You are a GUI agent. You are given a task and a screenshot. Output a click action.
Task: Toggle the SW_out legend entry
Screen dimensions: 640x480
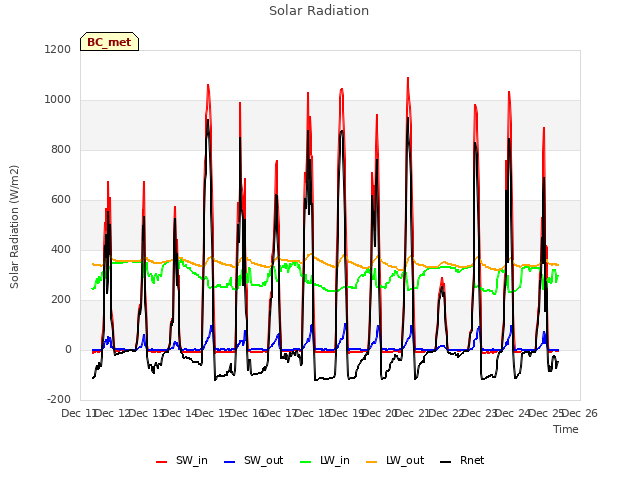pyautogui.click(x=253, y=460)
